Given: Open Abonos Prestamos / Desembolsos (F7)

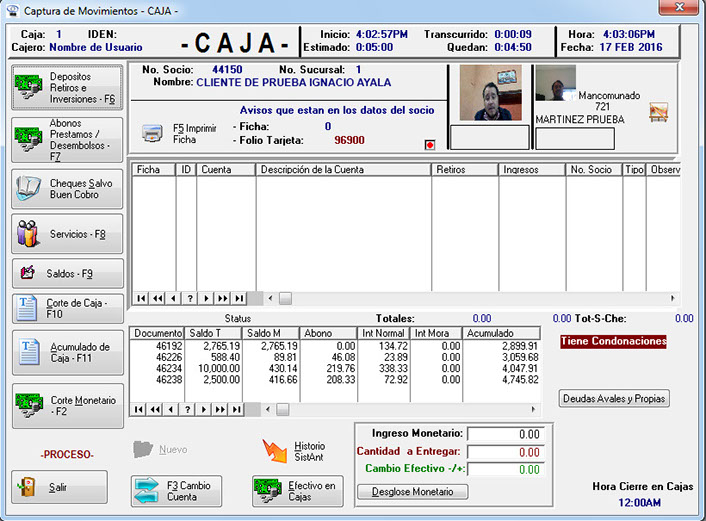Looking at the screenshot, I should (x=67, y=141).
